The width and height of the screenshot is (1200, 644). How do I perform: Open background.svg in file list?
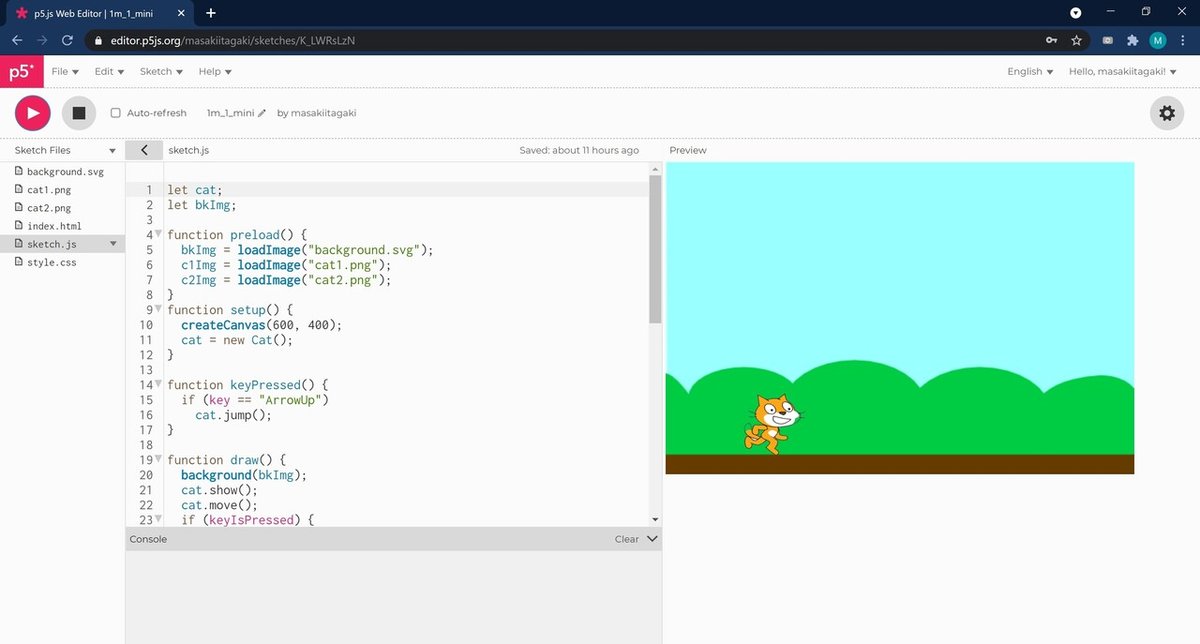click(x=65, y=172)
